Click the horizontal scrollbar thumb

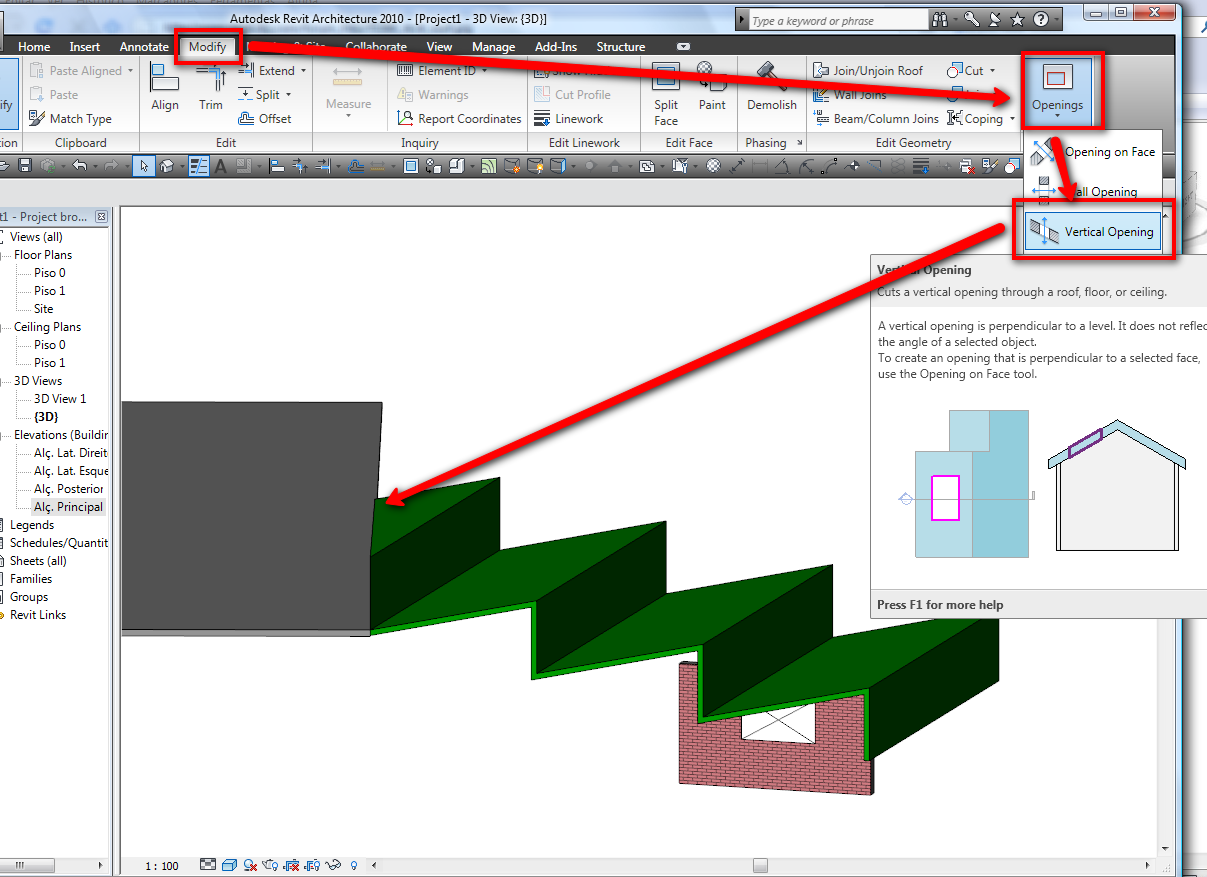760,866
